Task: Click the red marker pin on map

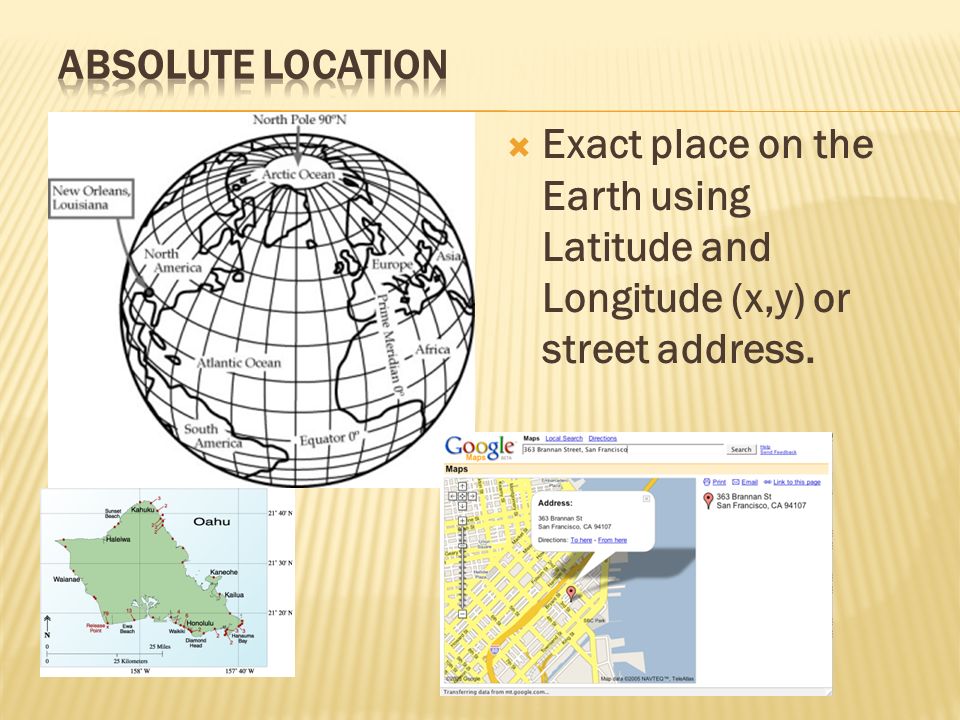Action: tap(571, 592)
